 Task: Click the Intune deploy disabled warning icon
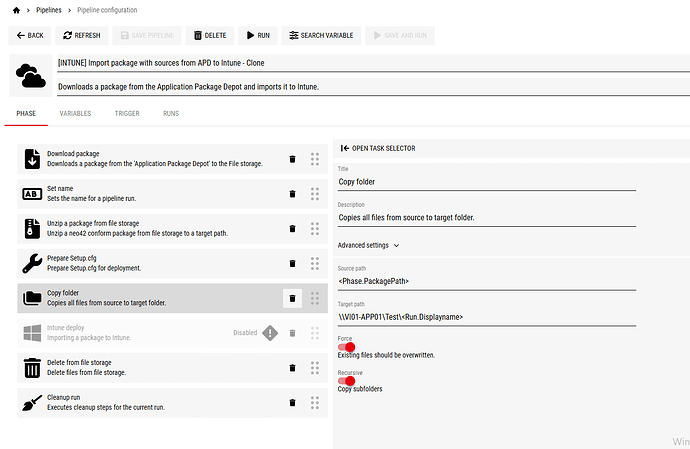tap(270, 333)
